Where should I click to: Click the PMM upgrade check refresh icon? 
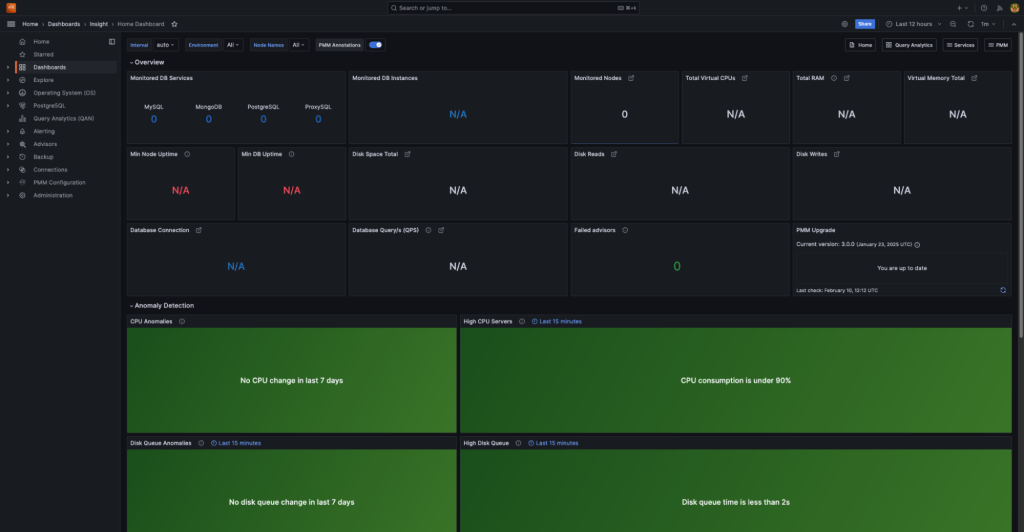1003,290
